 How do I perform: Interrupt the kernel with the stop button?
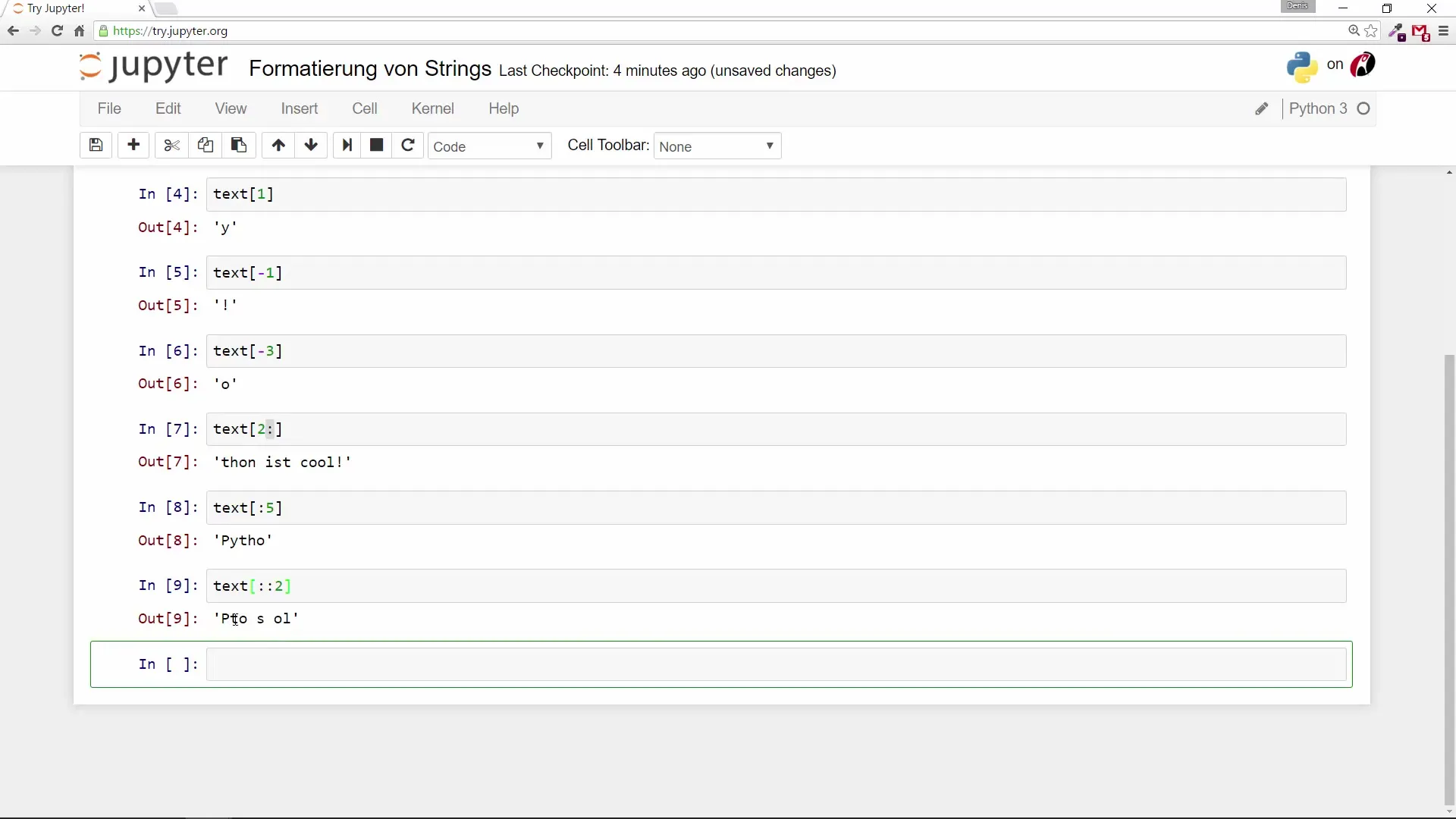point(377,146)
